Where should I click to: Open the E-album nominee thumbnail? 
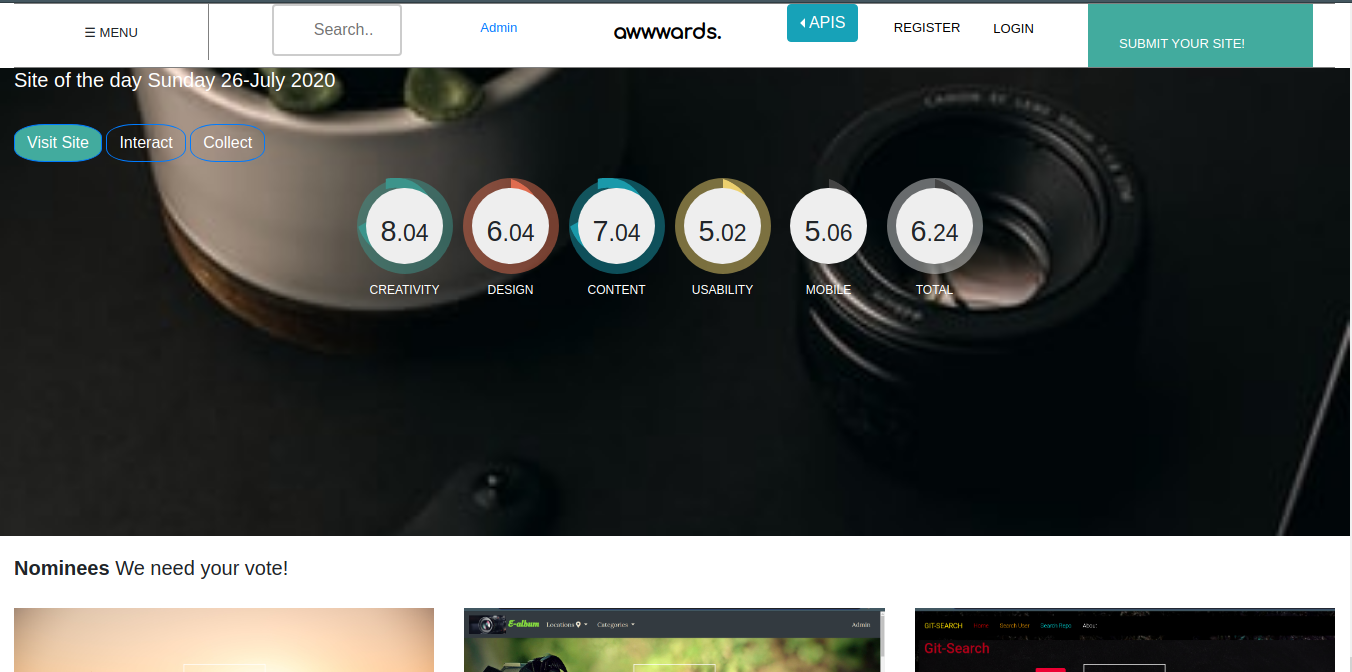[674, 642]
